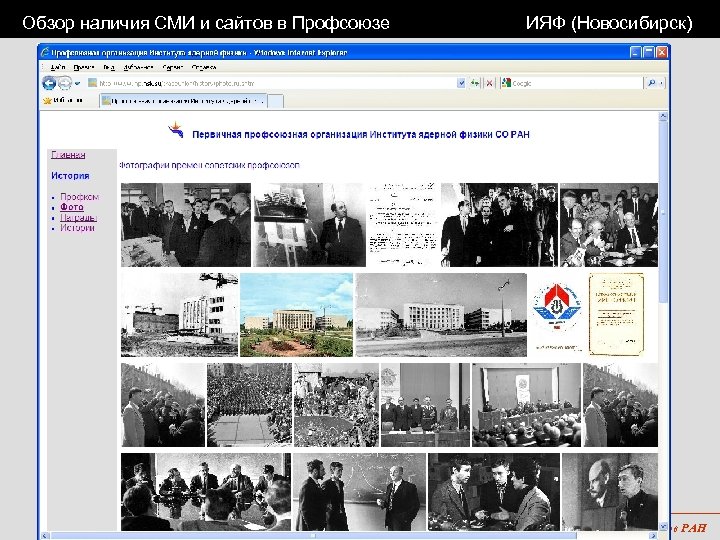Open the color photo of institute building
Image resolution: width=720 pixels, height=540 pixels.
[297, 315]
